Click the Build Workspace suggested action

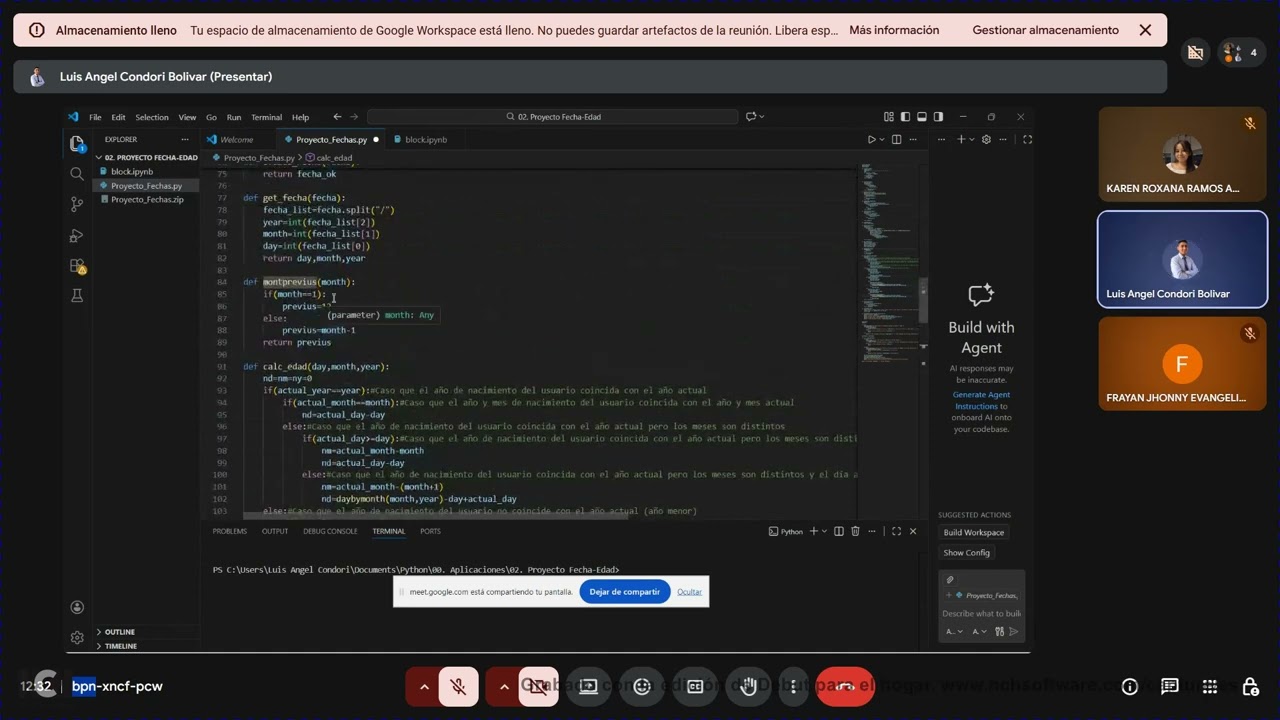[x=973, y=533]
